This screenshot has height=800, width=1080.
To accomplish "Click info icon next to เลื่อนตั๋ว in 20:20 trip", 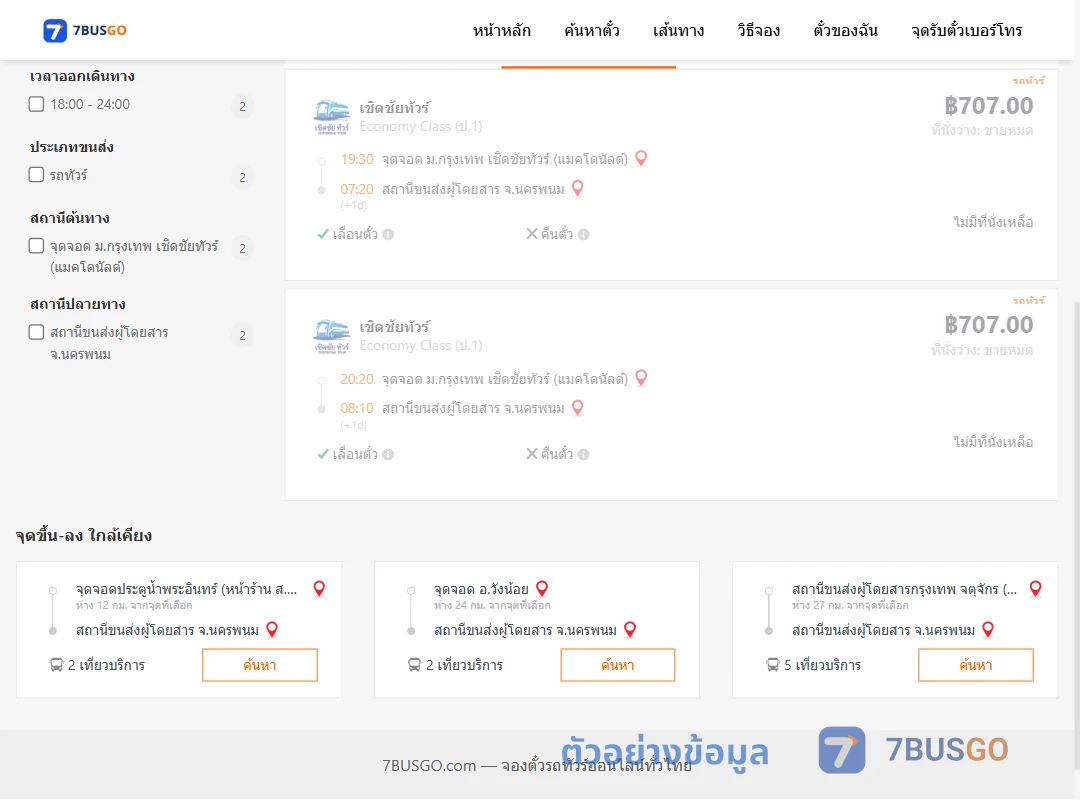I will point(388,454).
